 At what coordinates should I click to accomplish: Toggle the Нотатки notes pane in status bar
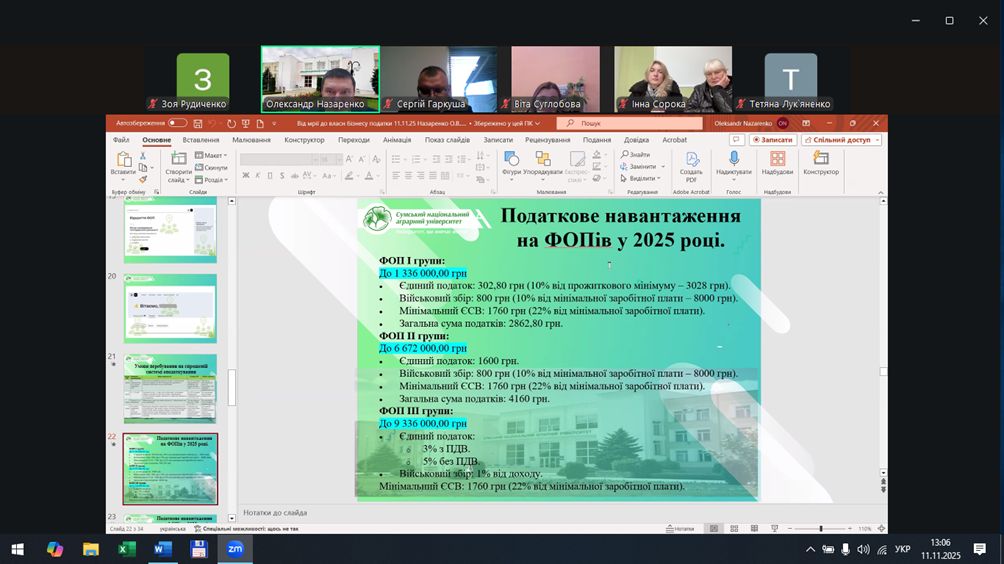click(680, 528)
